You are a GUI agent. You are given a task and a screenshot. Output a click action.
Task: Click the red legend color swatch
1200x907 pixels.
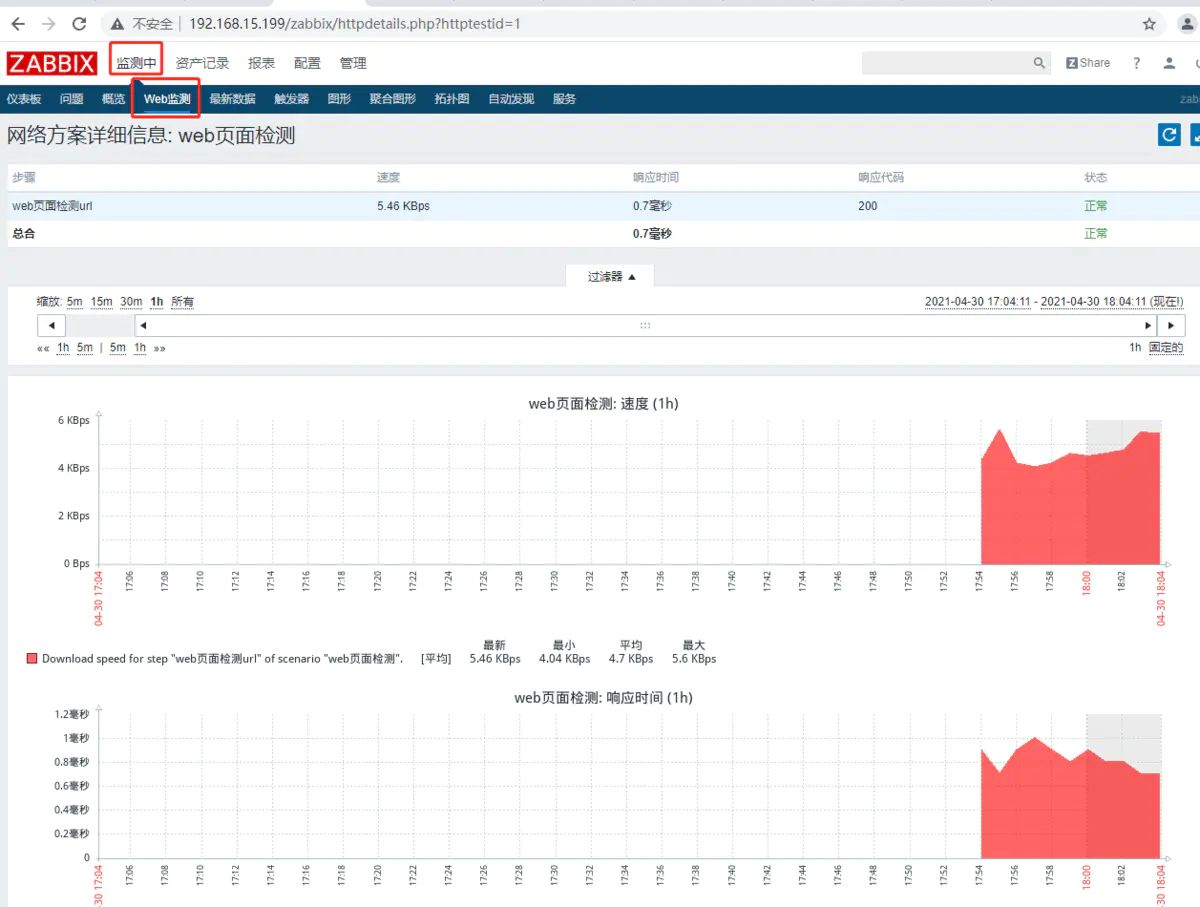click(x=32, y=659)
